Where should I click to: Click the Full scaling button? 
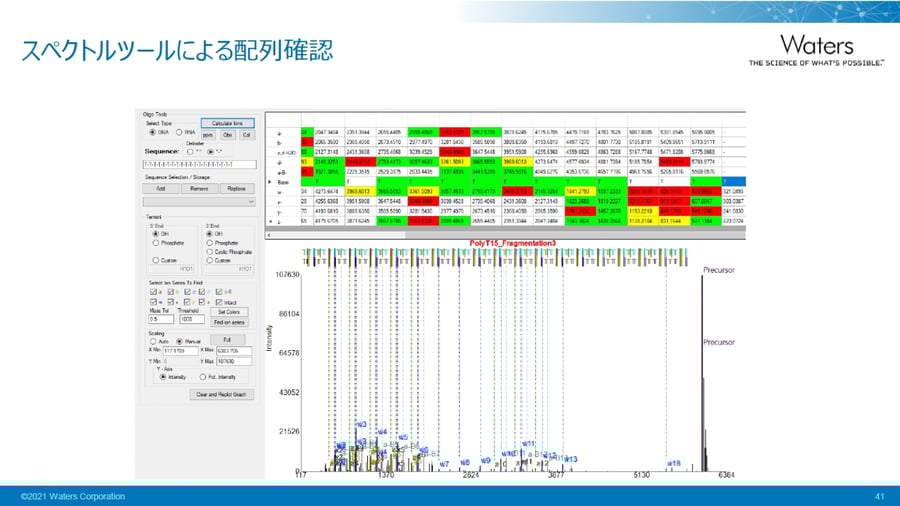tap(227, 340)
